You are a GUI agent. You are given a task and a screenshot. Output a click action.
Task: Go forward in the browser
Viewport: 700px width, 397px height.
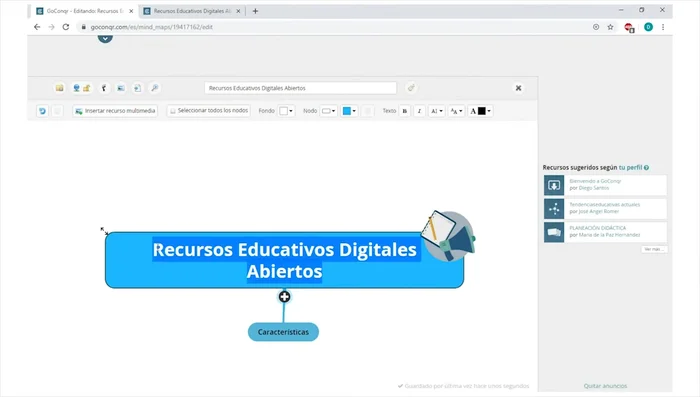51,27
